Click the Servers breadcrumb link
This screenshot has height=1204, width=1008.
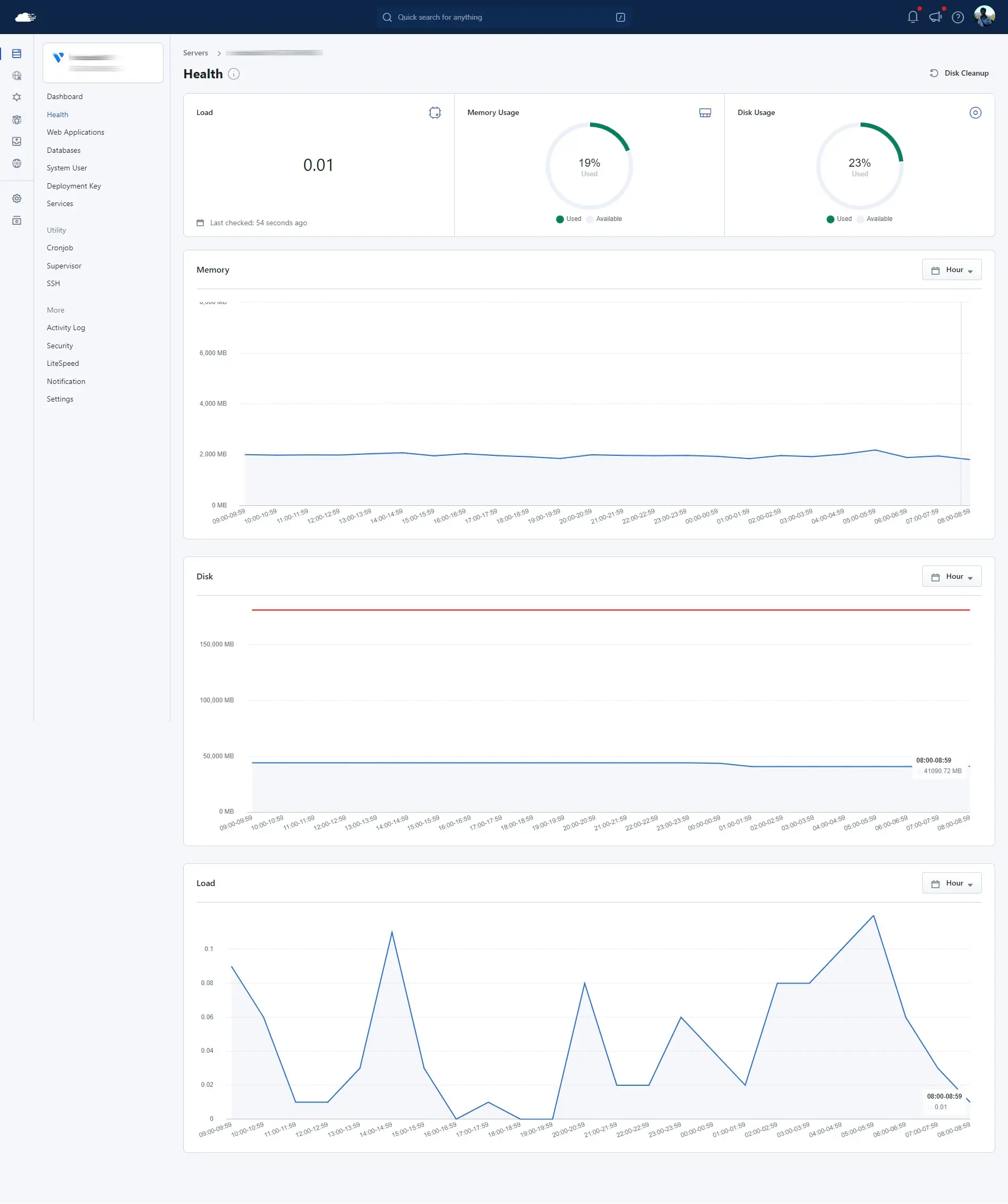(x=195, y=53)
